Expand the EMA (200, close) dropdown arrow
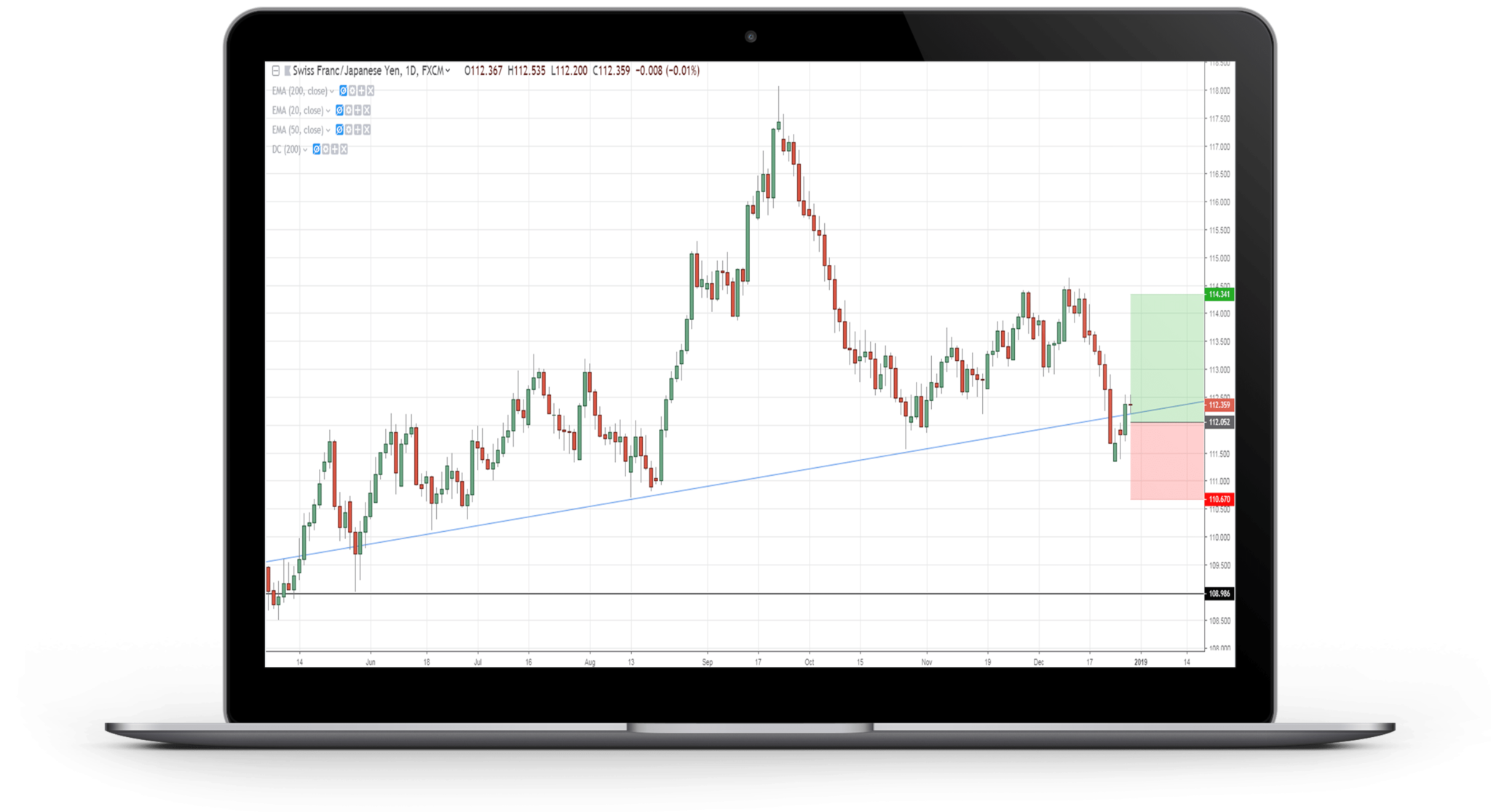1491x812 pixels. 332,92
